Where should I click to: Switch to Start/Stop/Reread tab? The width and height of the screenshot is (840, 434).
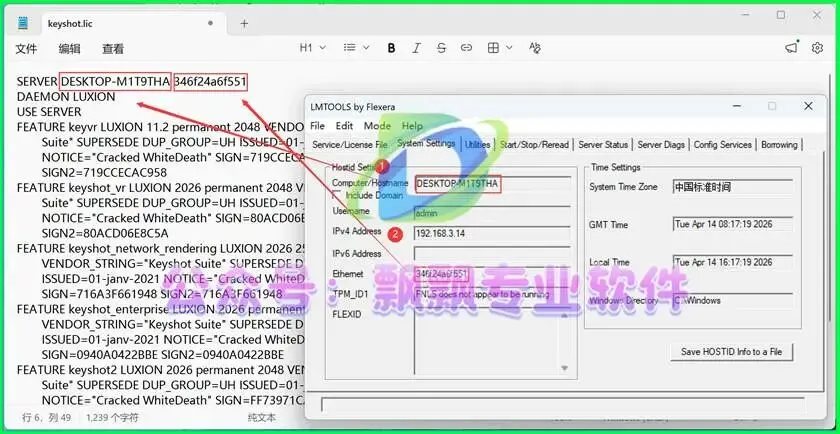click(535, 145)
